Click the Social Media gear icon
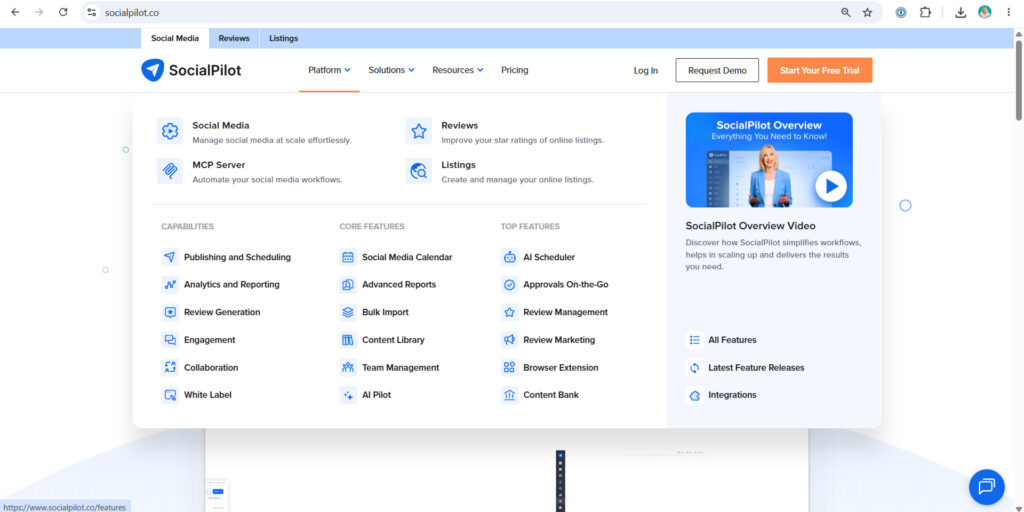This screenshot has width=1024, height=512. tap(170, 131)
